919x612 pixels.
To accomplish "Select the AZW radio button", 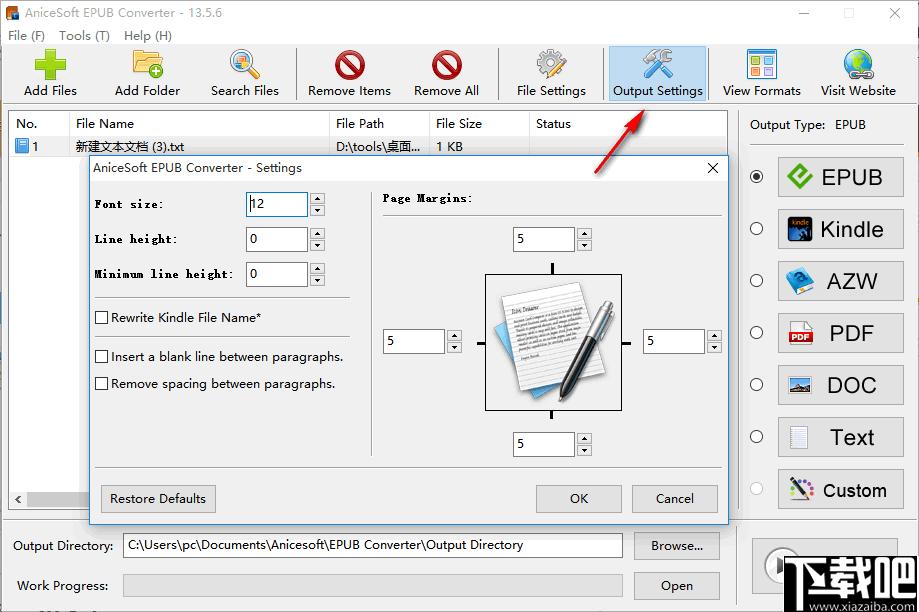I will click(757, 281).
